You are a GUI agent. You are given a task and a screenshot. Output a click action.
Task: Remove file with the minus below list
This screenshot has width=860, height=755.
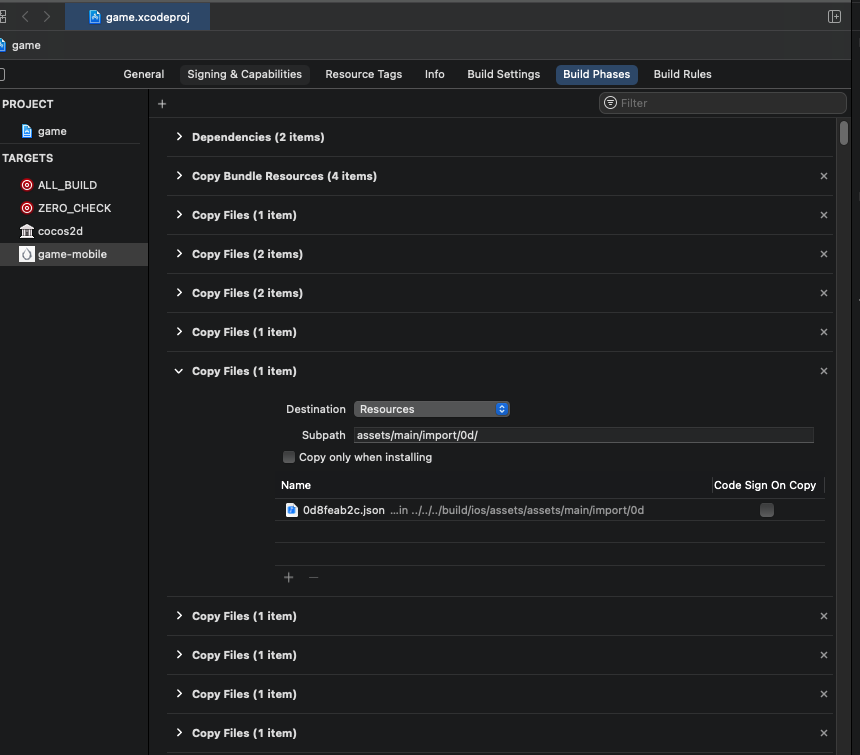313,577
